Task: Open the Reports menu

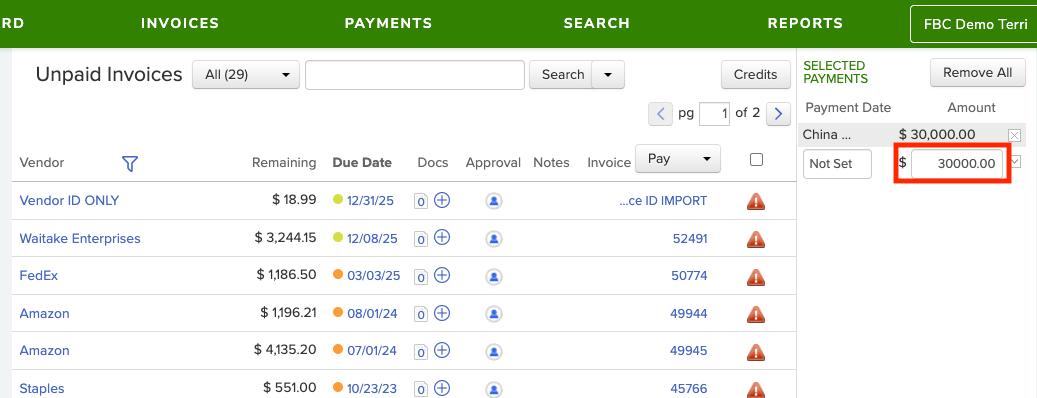Action: (x=805, y=23)
